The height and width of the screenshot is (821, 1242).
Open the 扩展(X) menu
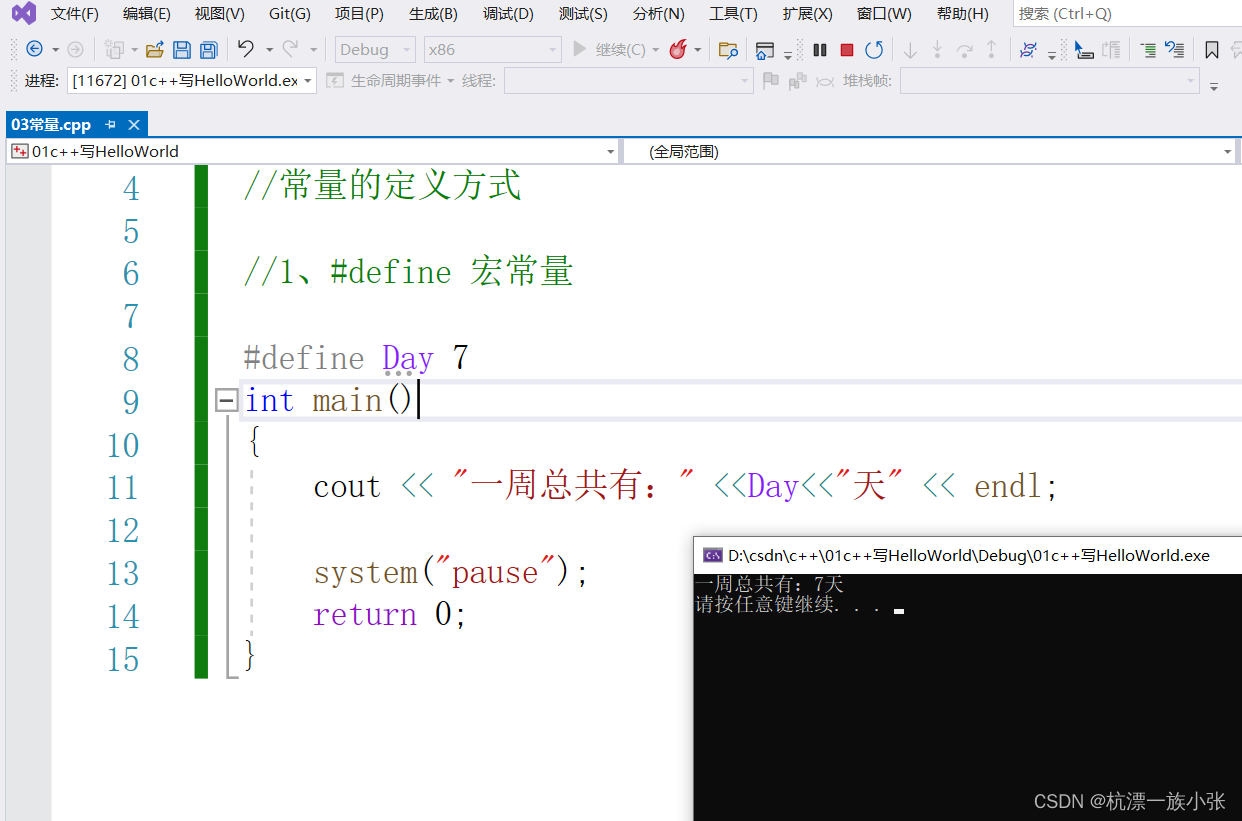(807, 14)
